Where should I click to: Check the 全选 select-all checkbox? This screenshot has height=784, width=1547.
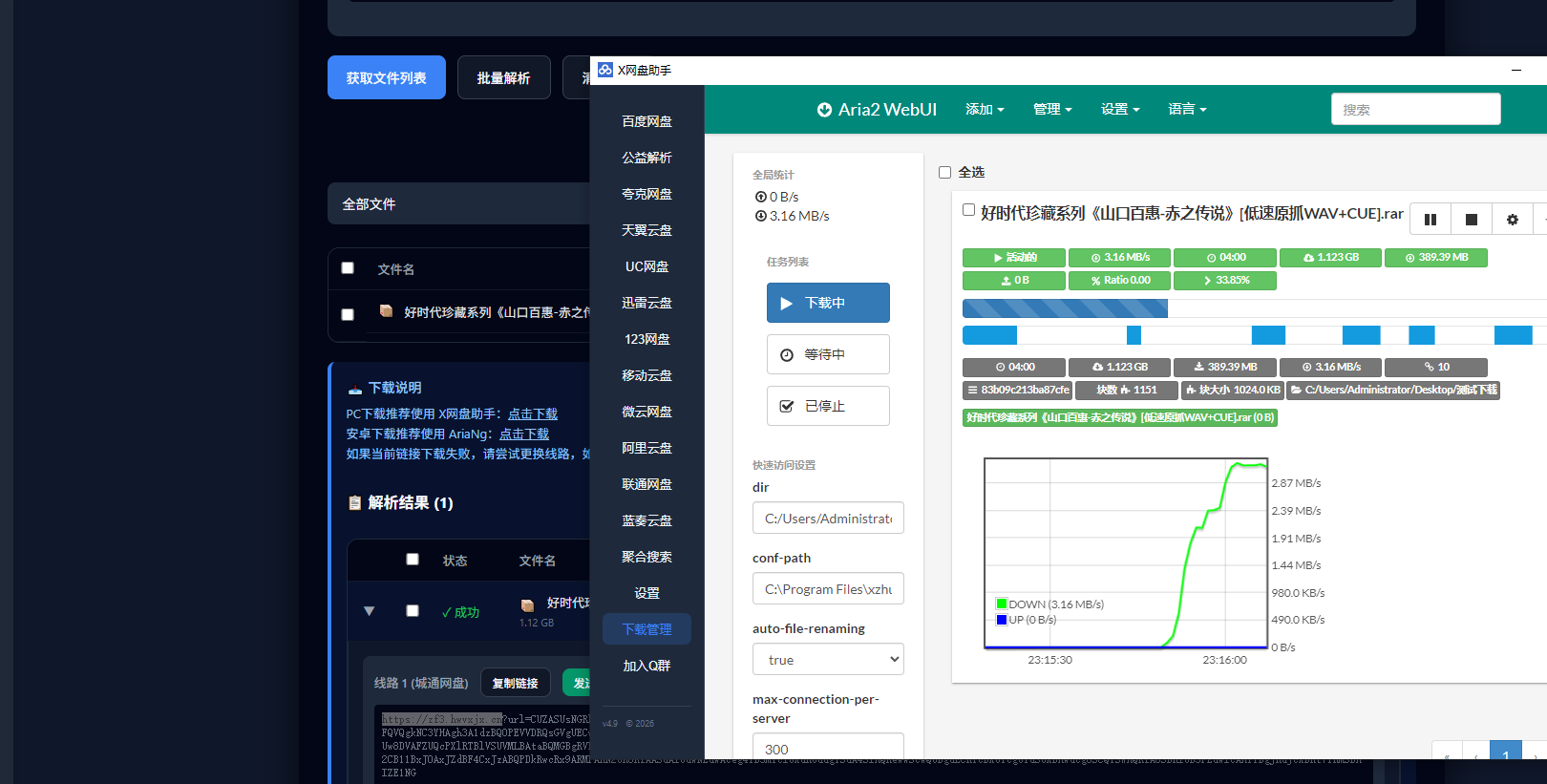(x=945, y=173)
